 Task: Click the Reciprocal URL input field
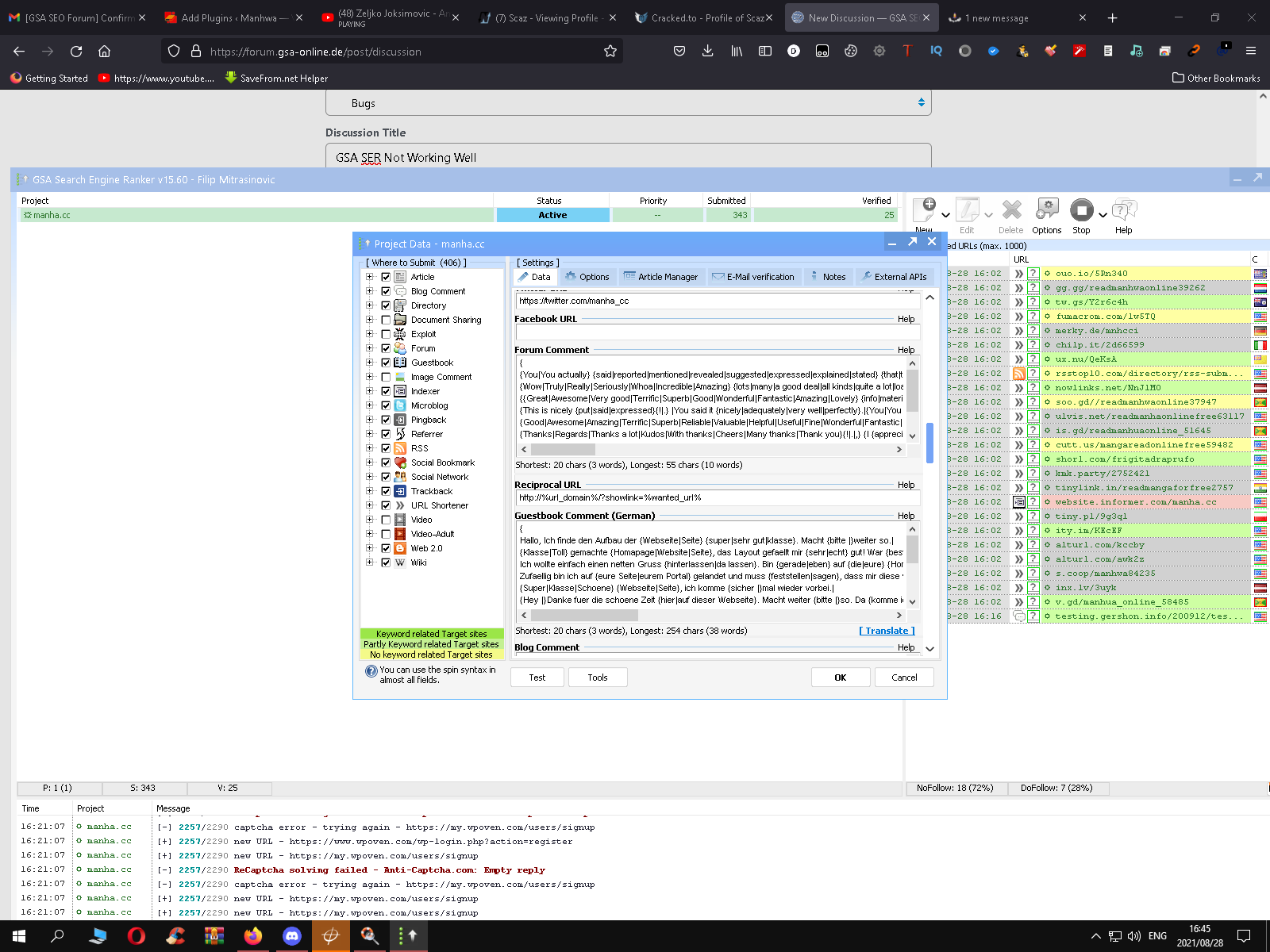click(718, 497)
